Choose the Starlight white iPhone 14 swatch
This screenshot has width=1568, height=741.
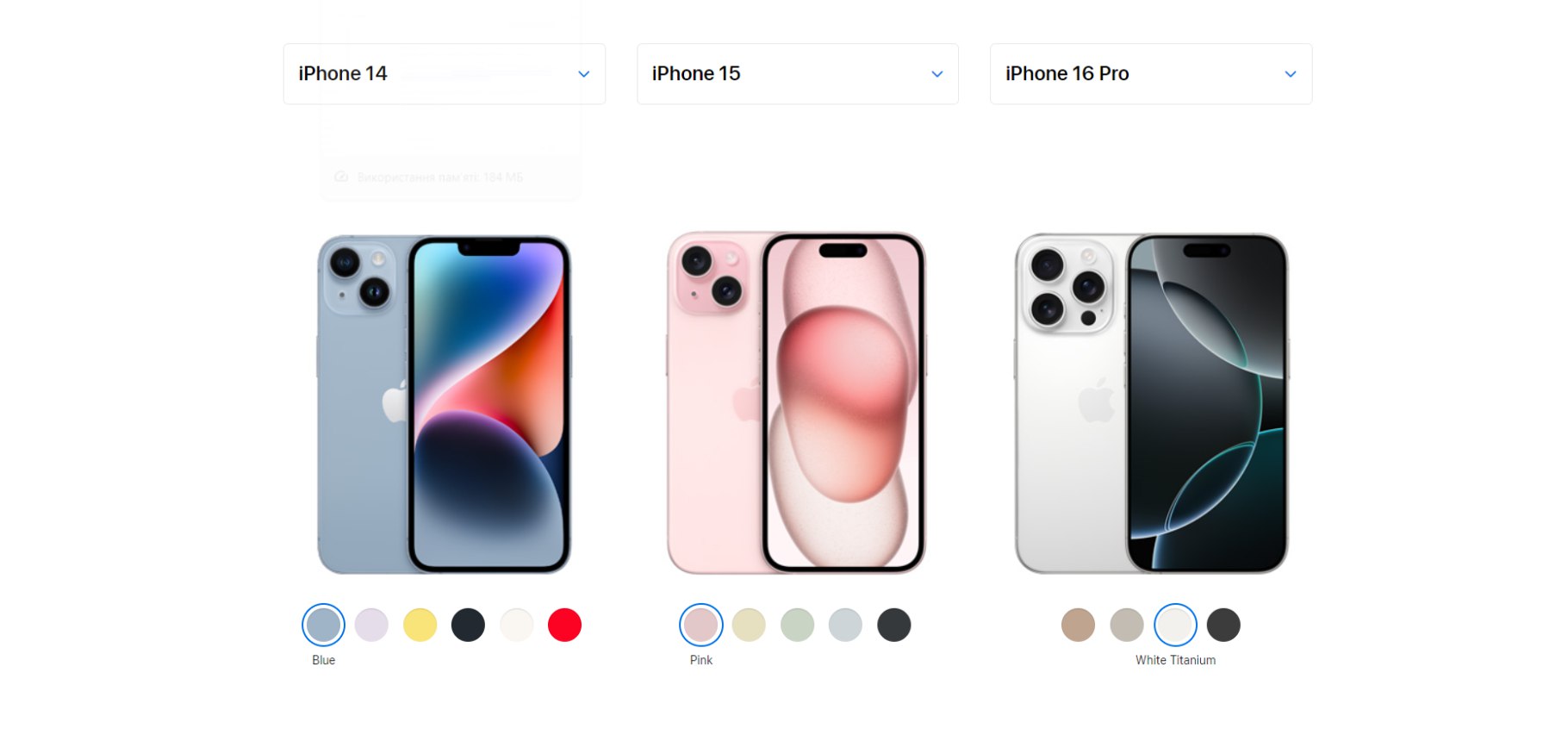(x=517, y=625)
